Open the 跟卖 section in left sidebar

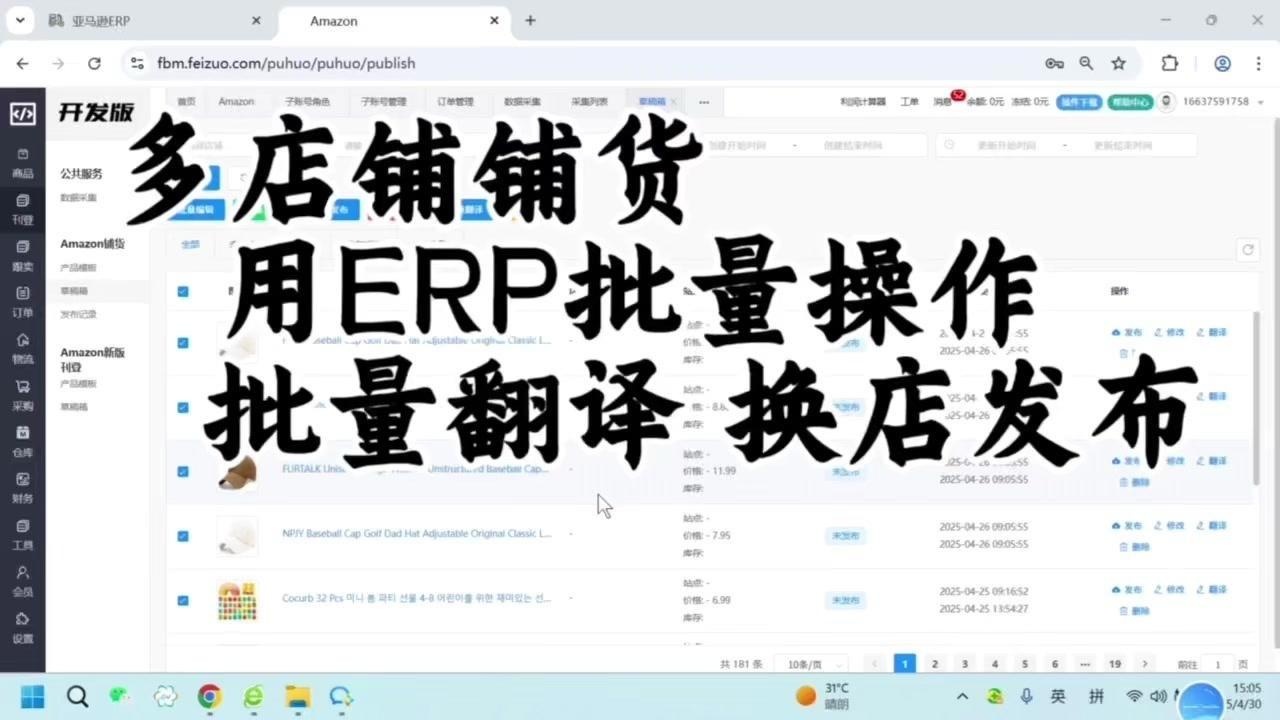tap(22, 255)
